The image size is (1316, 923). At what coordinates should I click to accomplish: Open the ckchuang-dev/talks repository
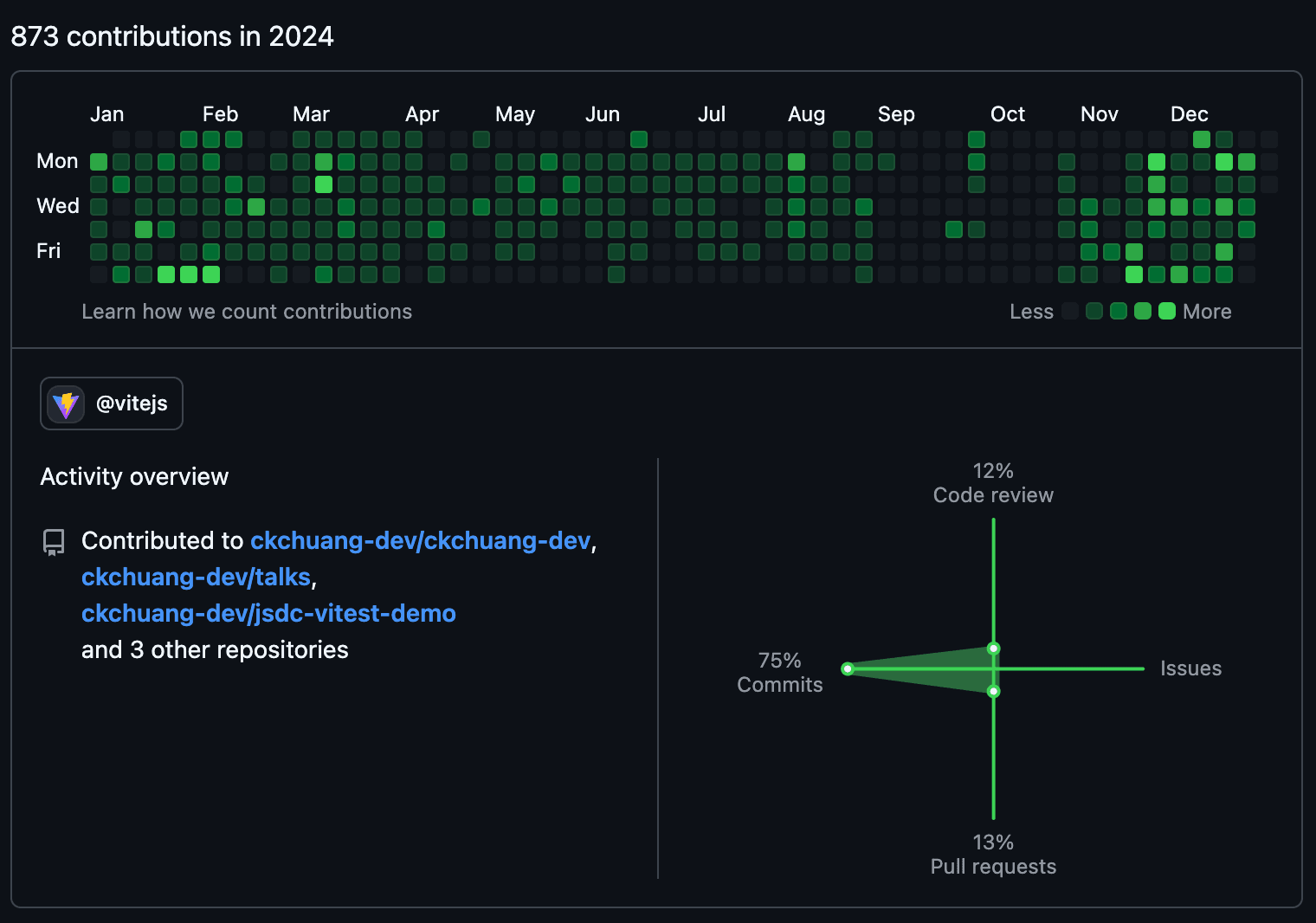point(196,577)
